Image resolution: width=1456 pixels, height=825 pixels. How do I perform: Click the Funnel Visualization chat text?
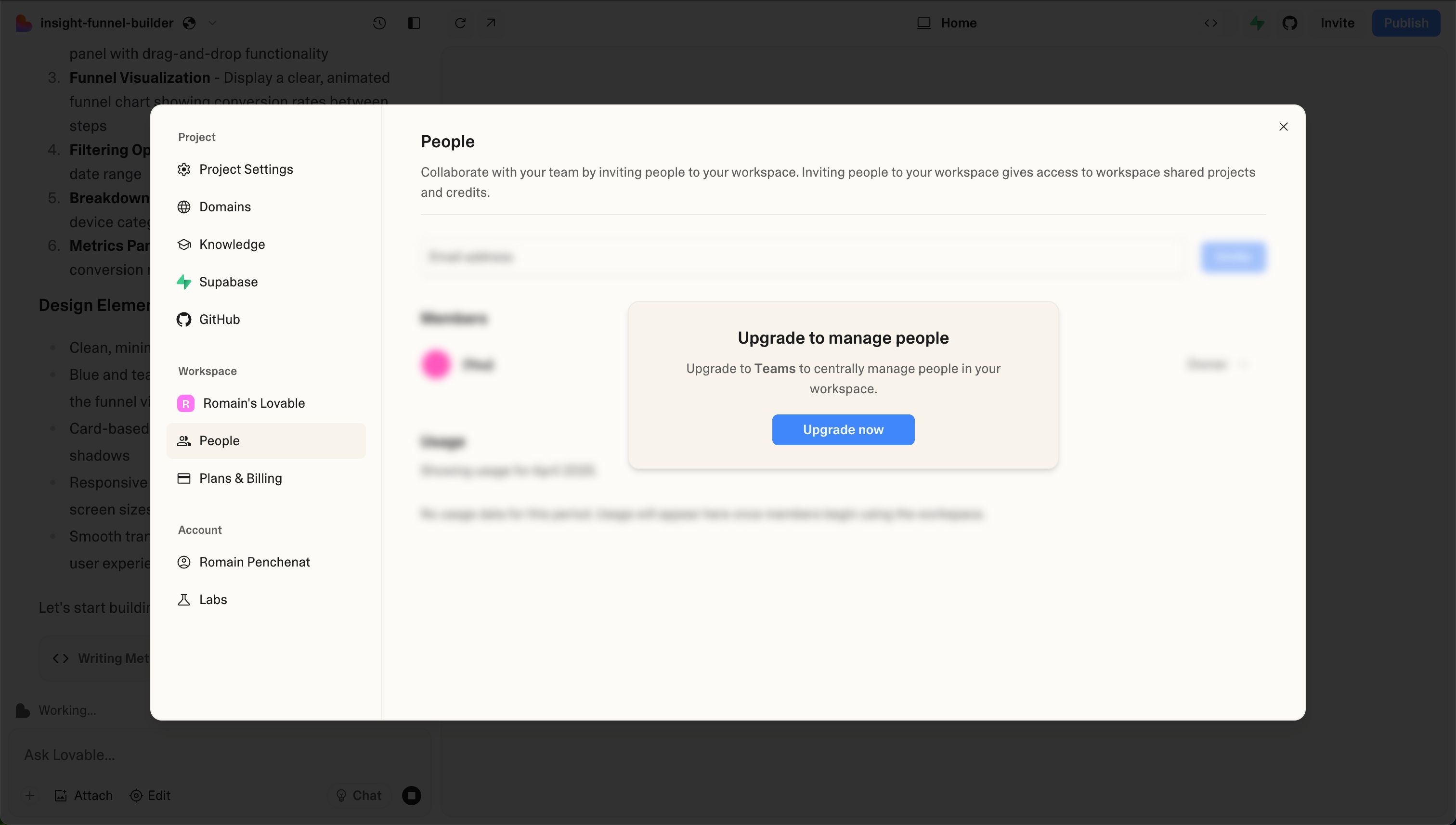tap(140, 77)
